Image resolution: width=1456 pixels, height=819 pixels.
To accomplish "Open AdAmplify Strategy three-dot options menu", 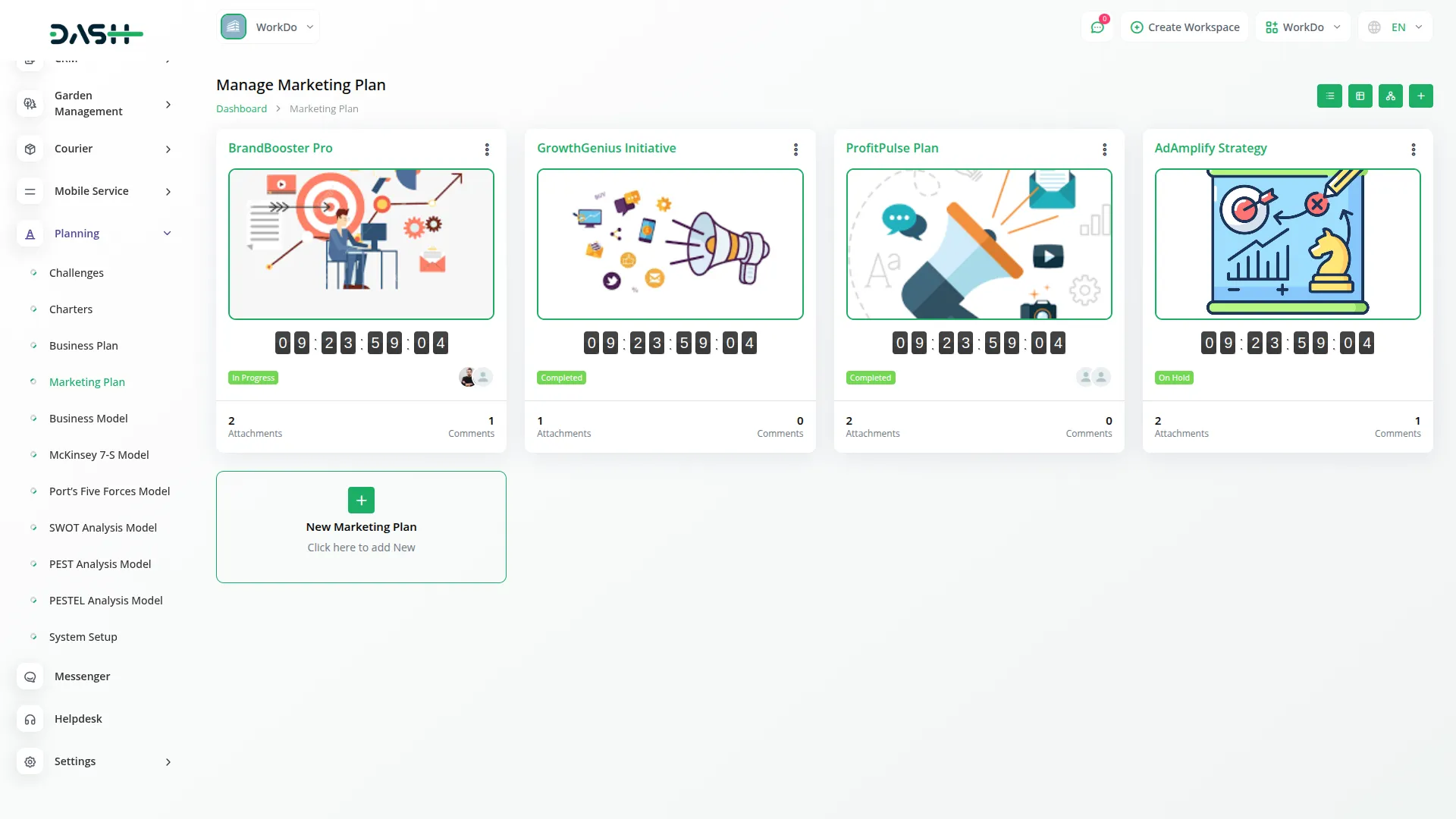I will click(1413, 149).
